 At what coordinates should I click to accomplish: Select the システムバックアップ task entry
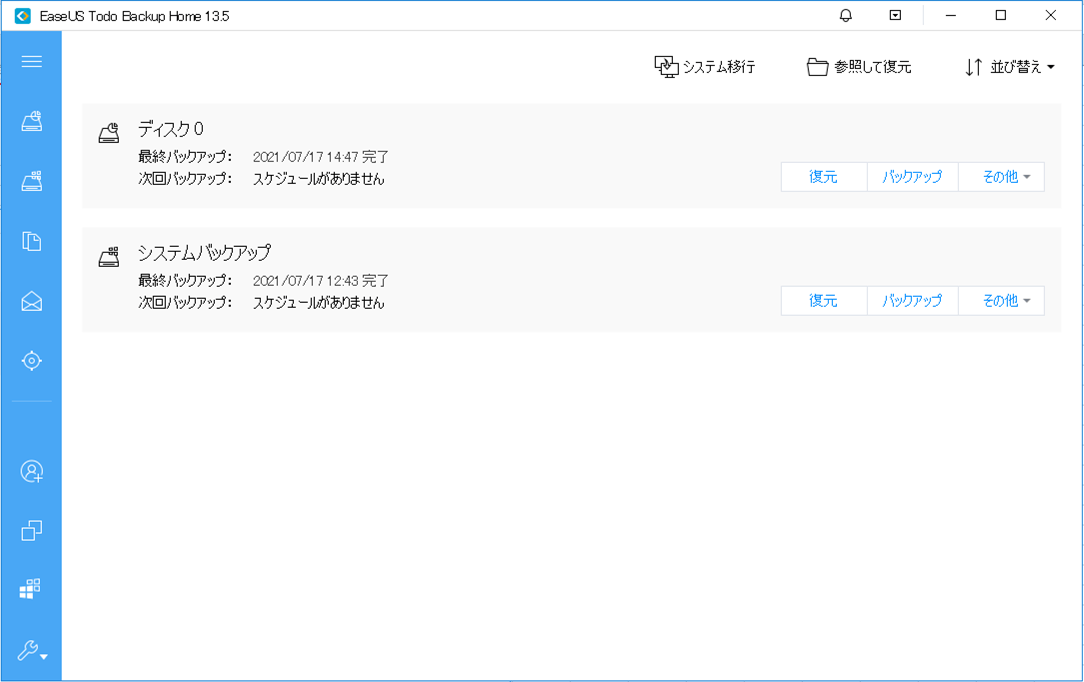(x=204, y=253)
